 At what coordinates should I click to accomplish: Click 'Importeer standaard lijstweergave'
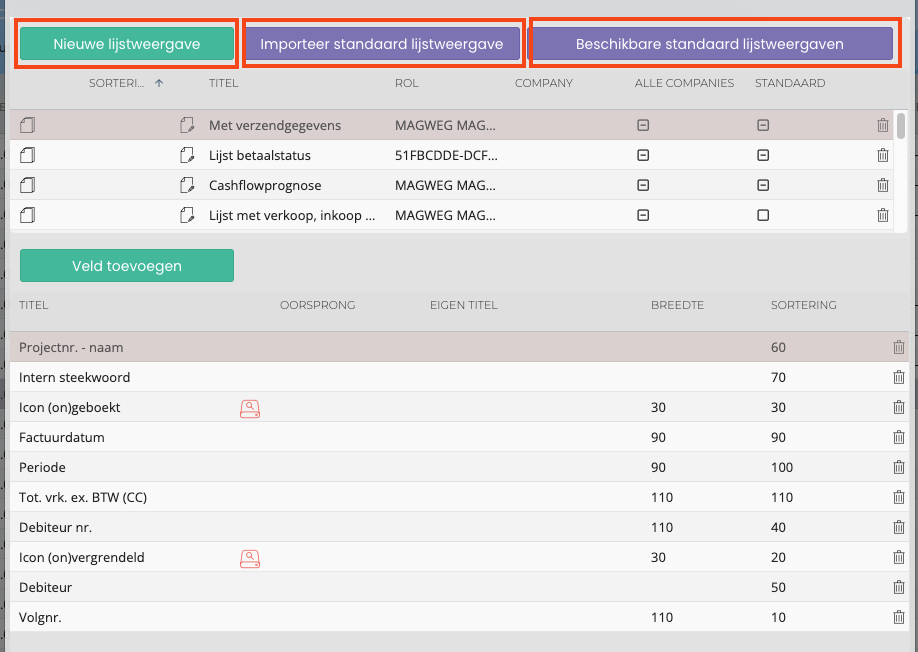[x=382, y=44]
